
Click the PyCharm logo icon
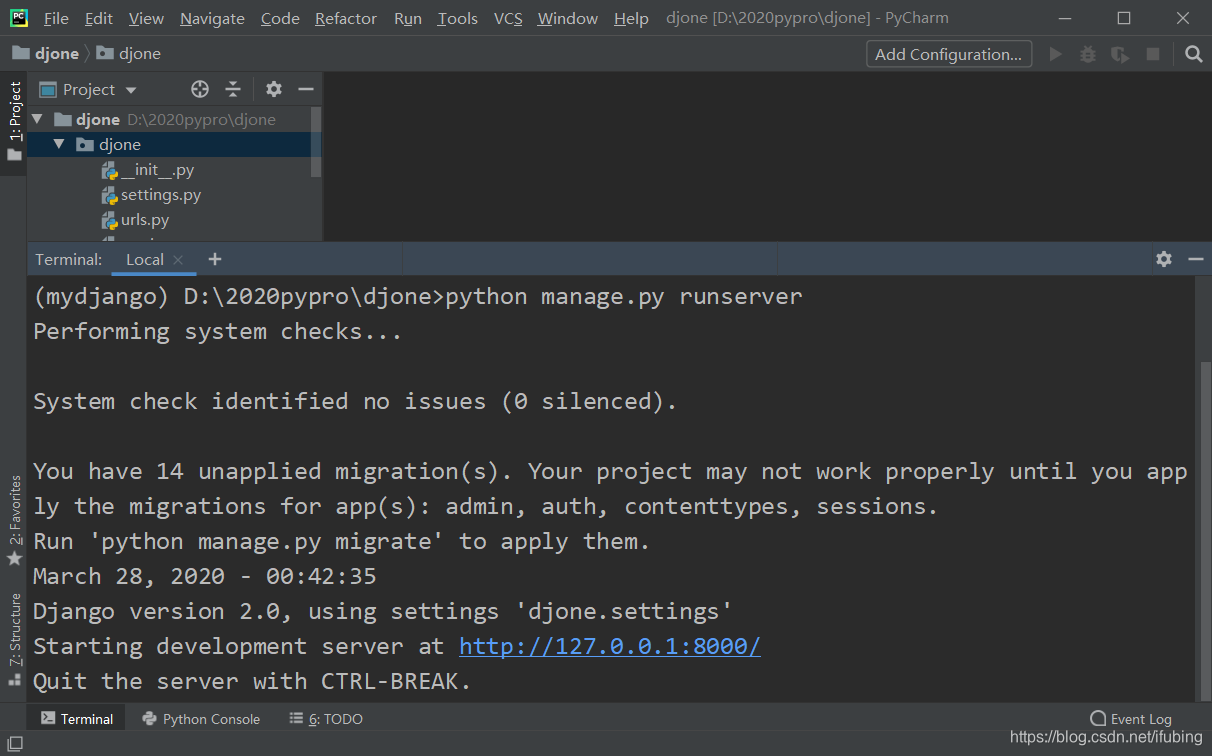click(x=19, y=18)
